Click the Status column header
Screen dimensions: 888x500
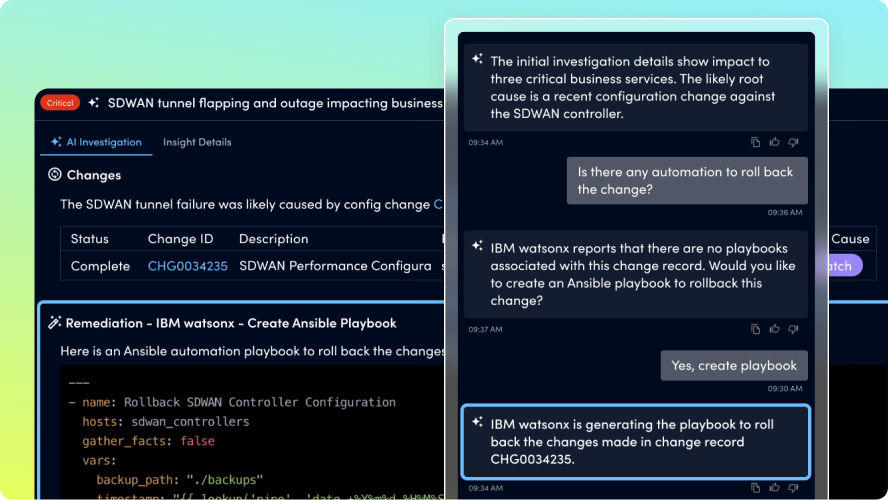pos(89,239)
